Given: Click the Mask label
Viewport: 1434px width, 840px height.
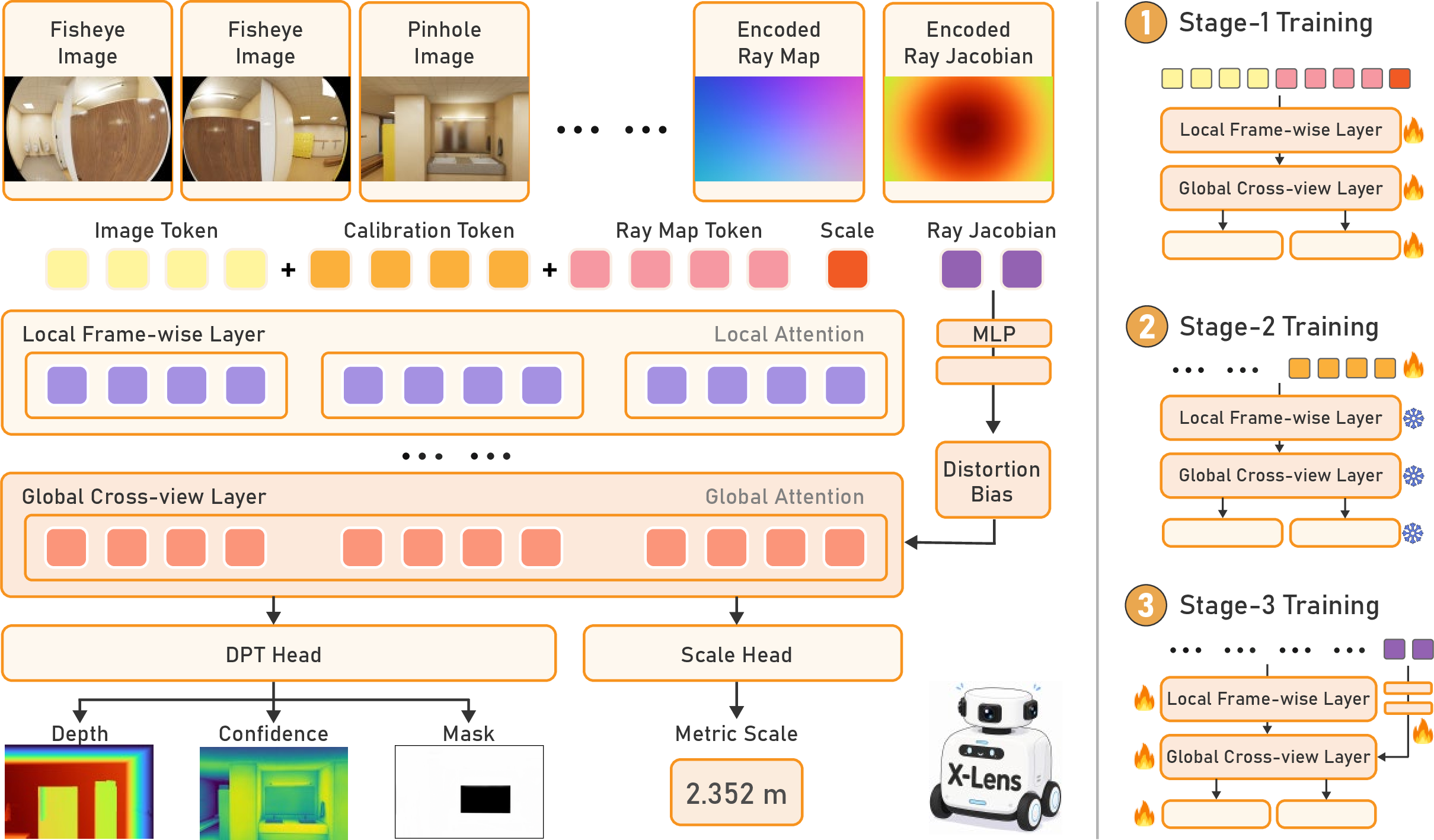Looking at the screenshot, I should coord(468,734).
